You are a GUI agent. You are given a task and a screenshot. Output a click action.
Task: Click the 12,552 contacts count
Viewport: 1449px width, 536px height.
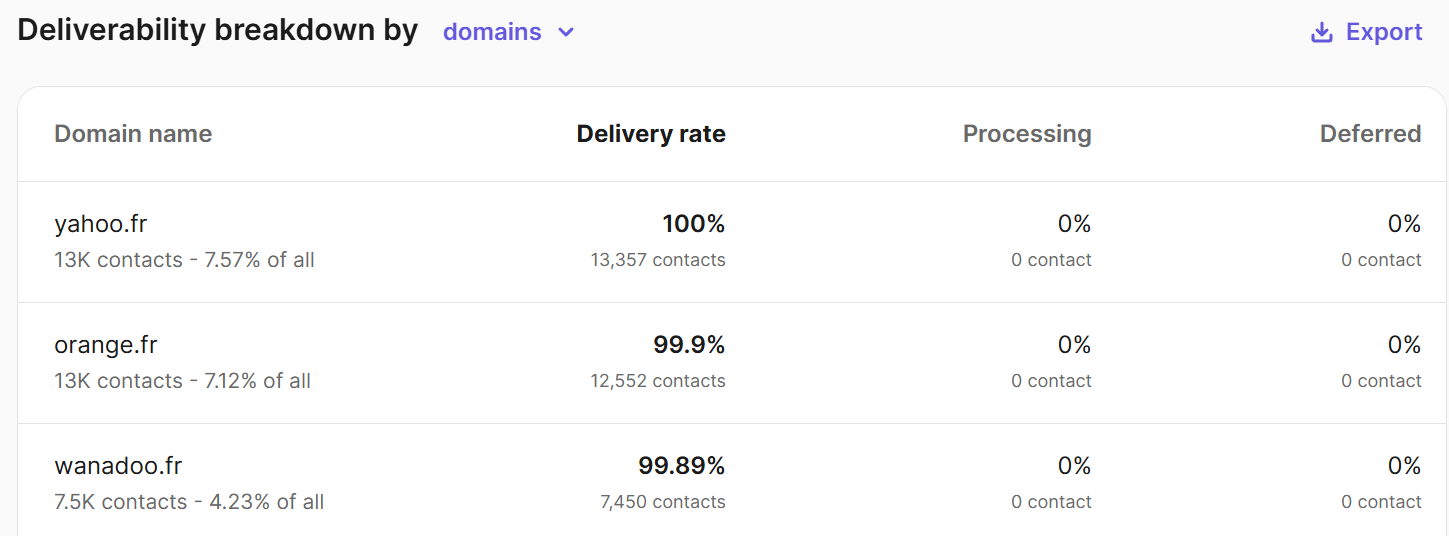click(658, 381)
